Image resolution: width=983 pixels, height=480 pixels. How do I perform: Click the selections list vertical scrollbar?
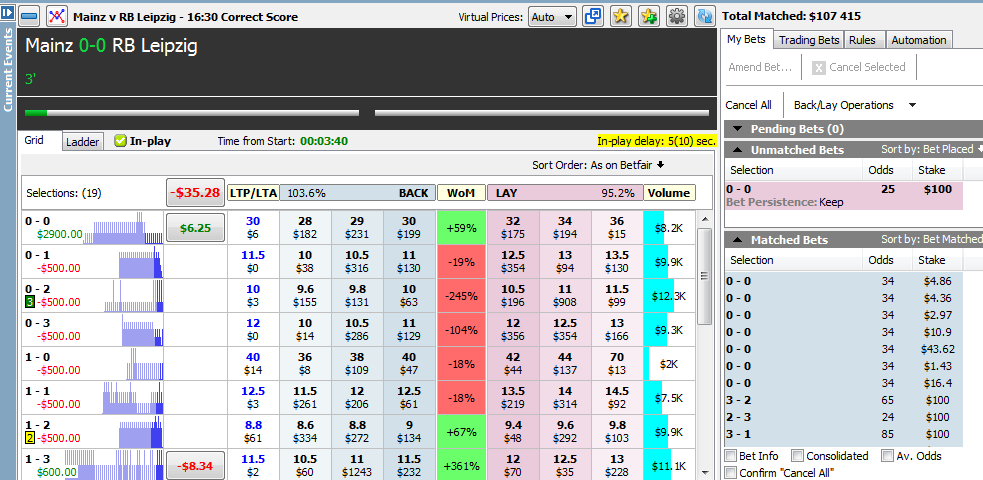pos(704,276)
